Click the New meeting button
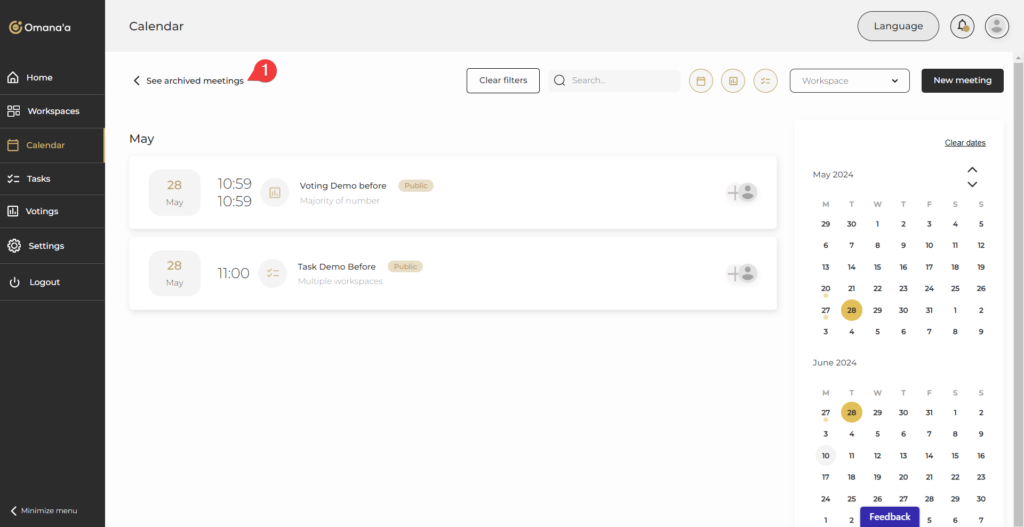 click(x=962, y=81)
